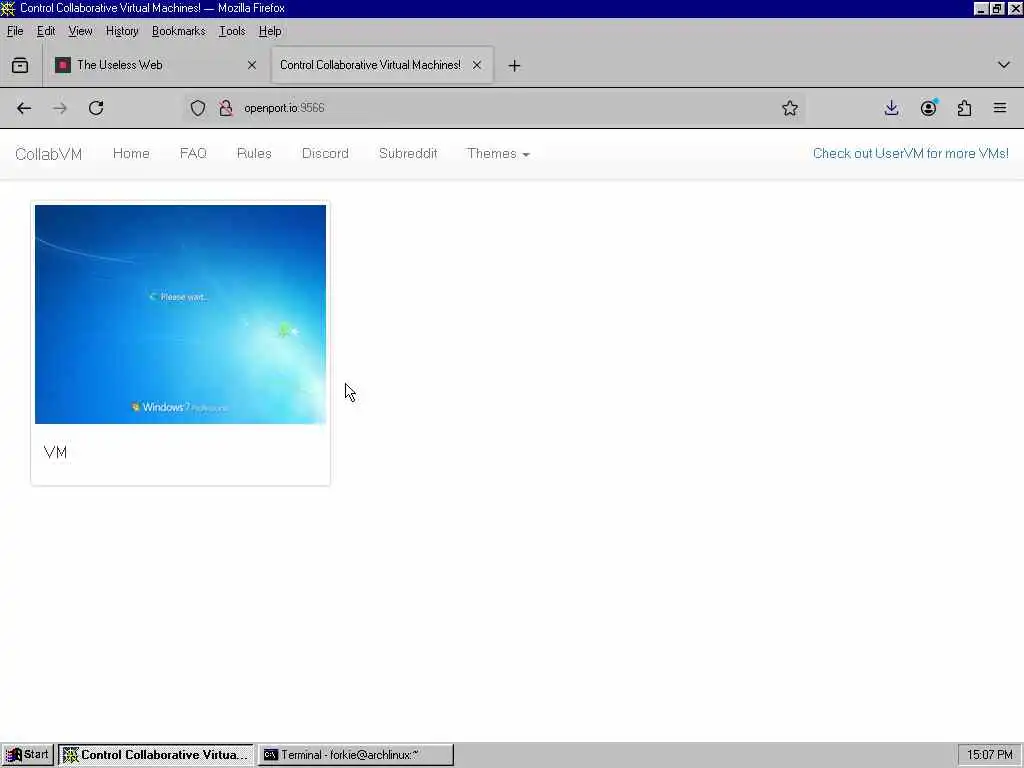This screenshot has height=768, width=1024.
Task: Switch to The Useless Web tab
Action: pos(155,65)
